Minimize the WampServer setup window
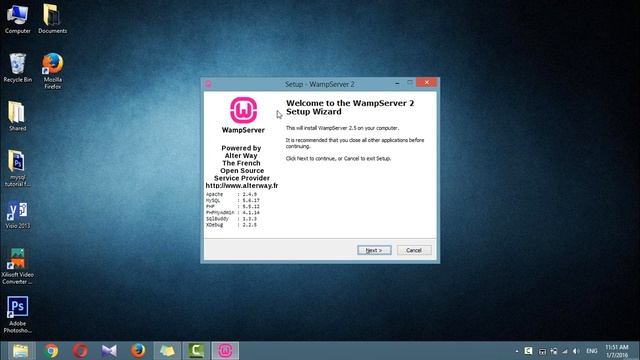The width and height of the screenshot is (640, 360). 397,83
